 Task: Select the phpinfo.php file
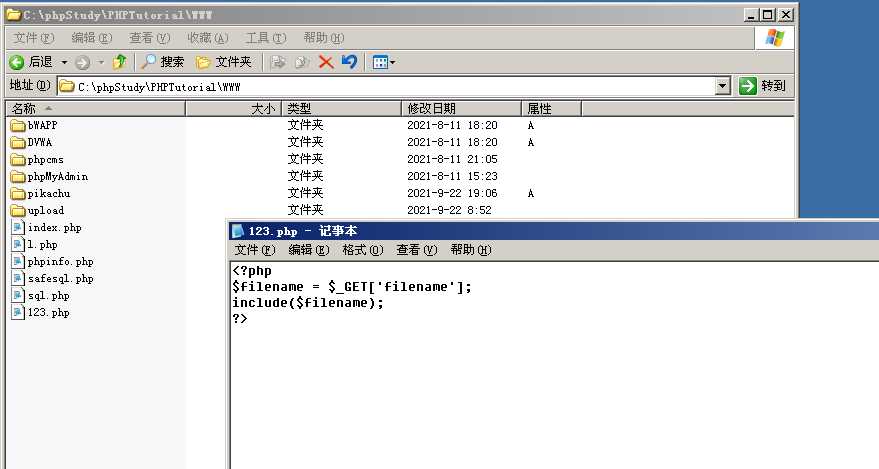60,262
